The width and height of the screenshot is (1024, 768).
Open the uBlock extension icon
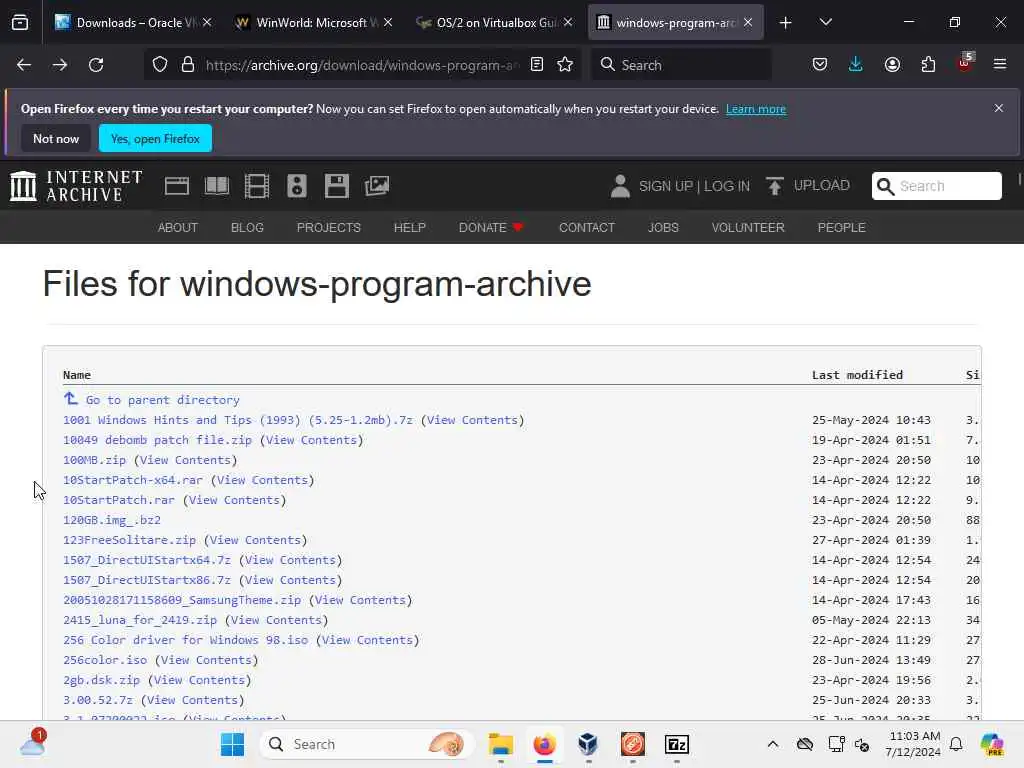[x=965, y=63]
